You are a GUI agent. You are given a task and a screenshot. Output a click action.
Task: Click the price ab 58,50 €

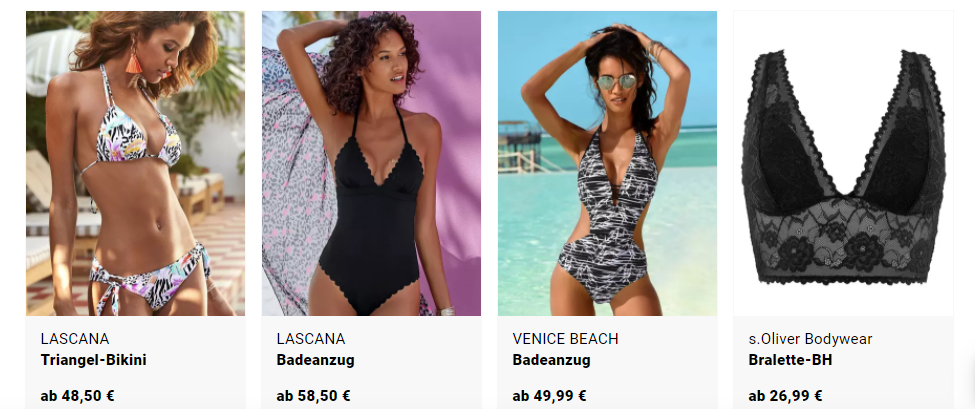[313, 396]
